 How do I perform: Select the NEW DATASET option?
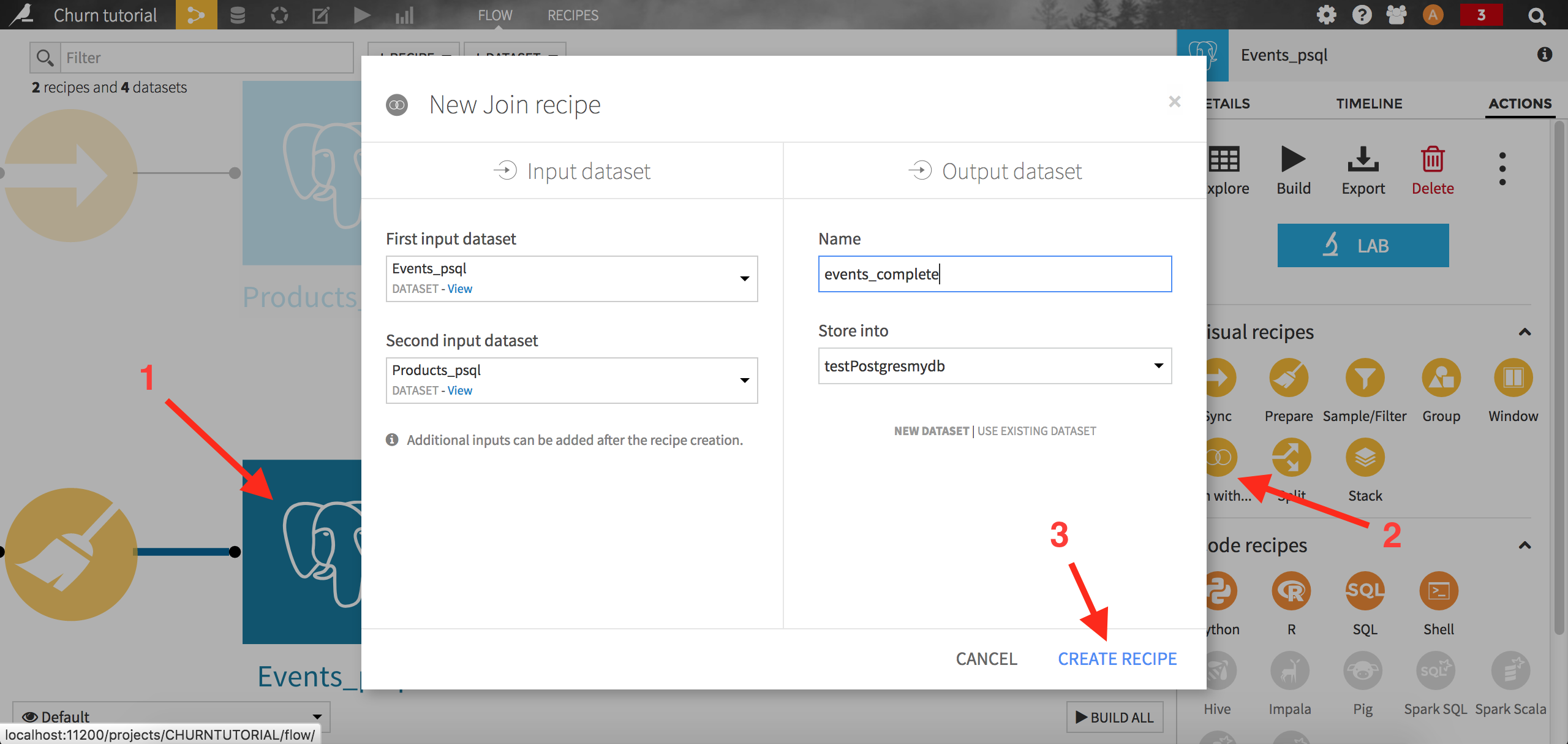(931, 431)
